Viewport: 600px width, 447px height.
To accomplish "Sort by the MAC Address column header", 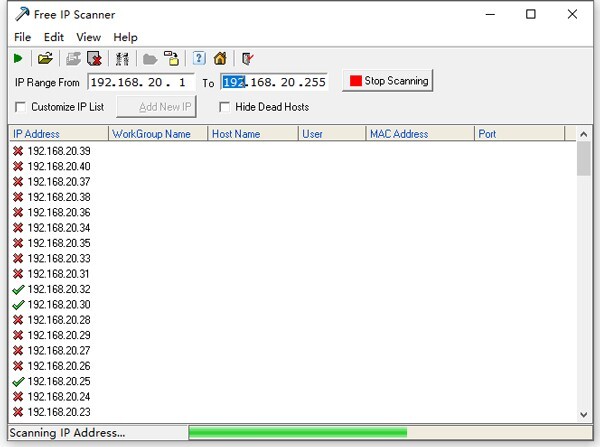I will [x=417, y=133].
